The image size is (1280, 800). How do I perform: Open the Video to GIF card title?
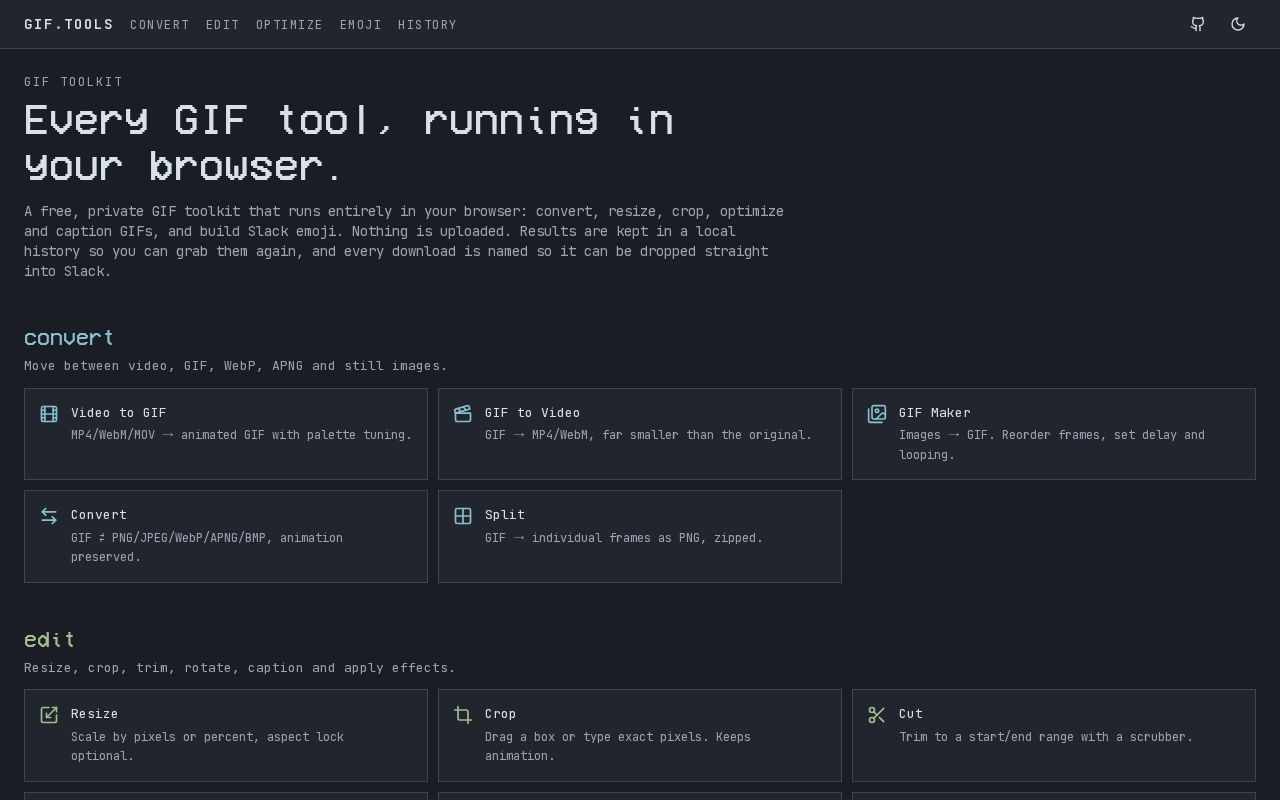[119, 413]
